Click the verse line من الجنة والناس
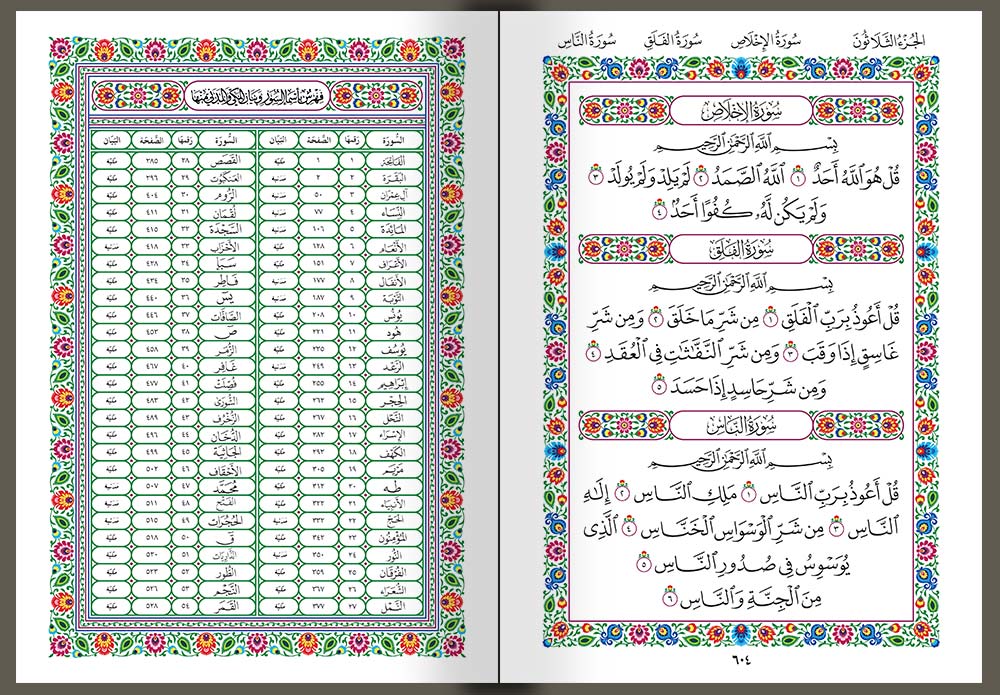This screenshot has height=695, width=1000. (x=741, y=598)
